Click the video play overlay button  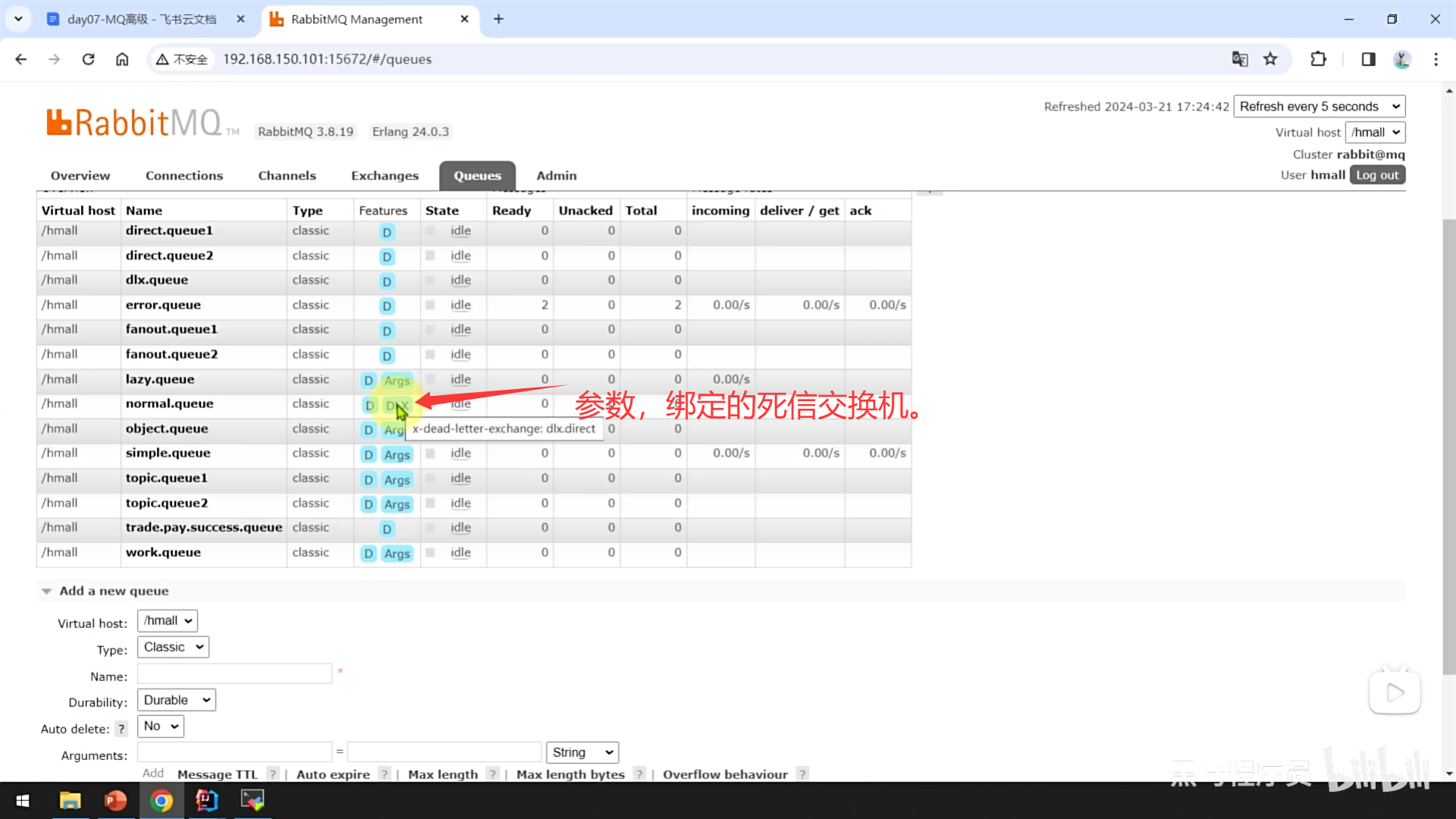coord(1394,692)
